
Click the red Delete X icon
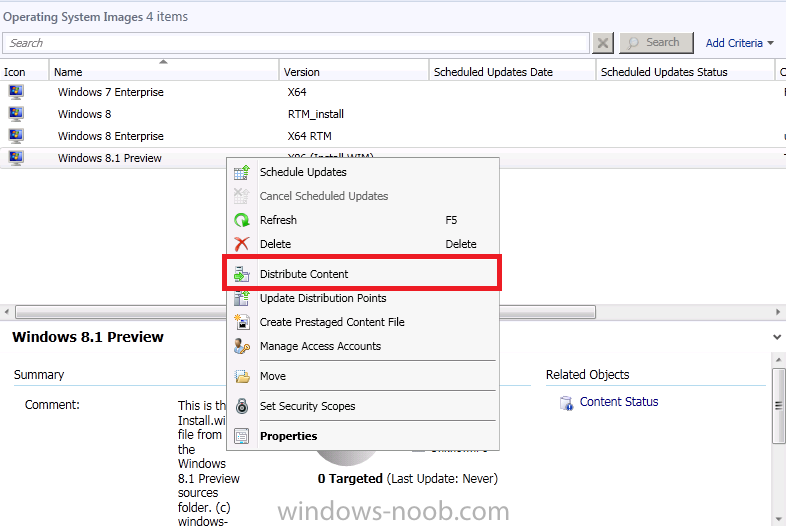241,244
